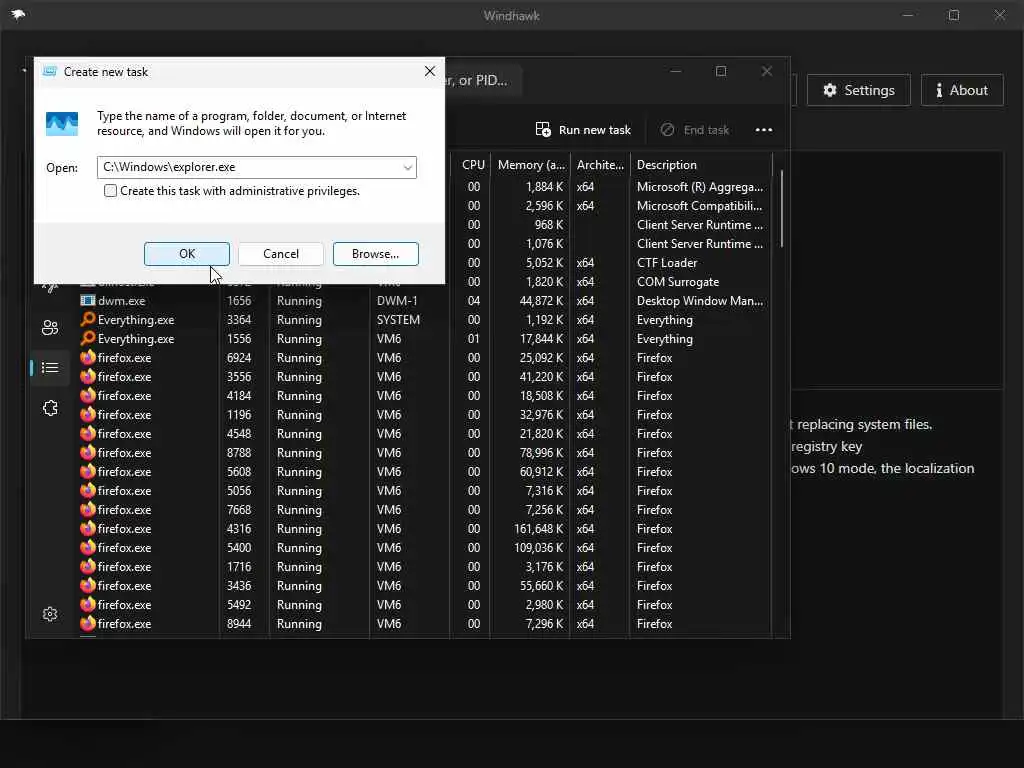Click the dwm.exe process icon
Screen dimensions: 1024x768
(x=88, y=300)
